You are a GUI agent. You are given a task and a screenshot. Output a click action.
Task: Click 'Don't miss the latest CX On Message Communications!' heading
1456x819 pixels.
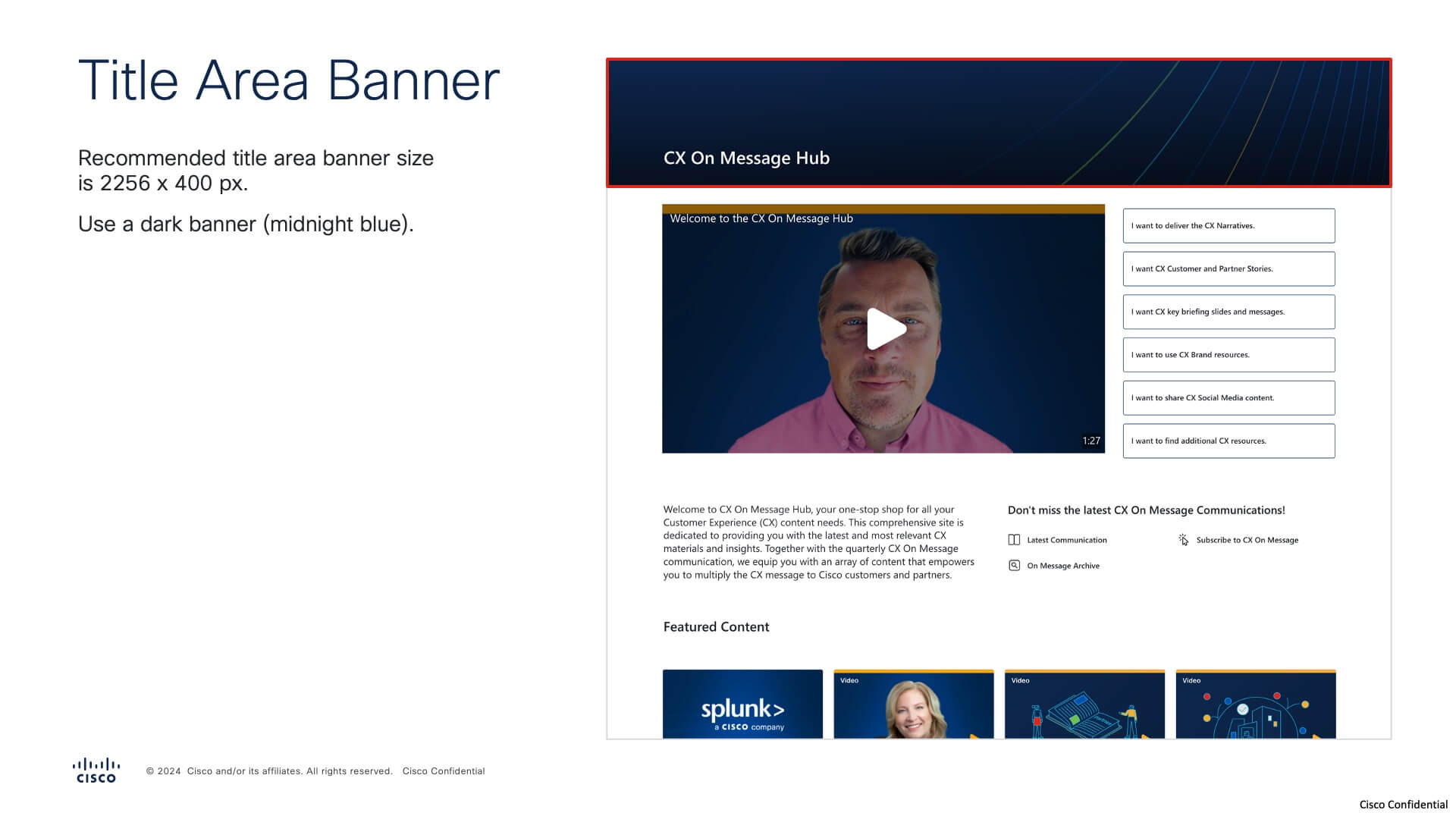1146,510
